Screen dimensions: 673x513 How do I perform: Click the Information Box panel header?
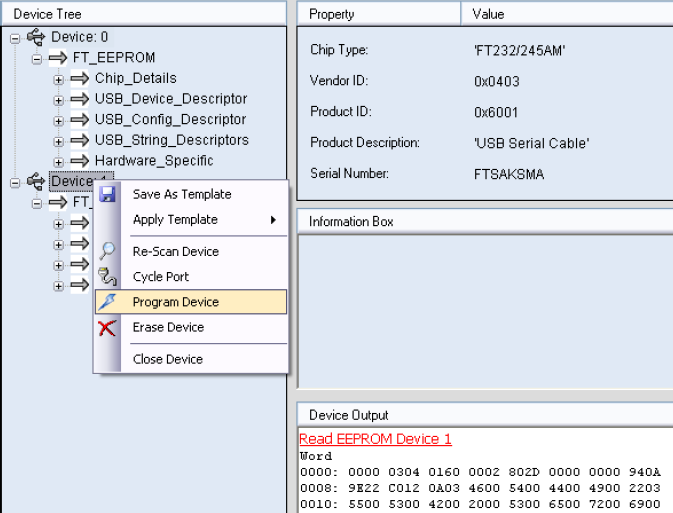(485, 222)
